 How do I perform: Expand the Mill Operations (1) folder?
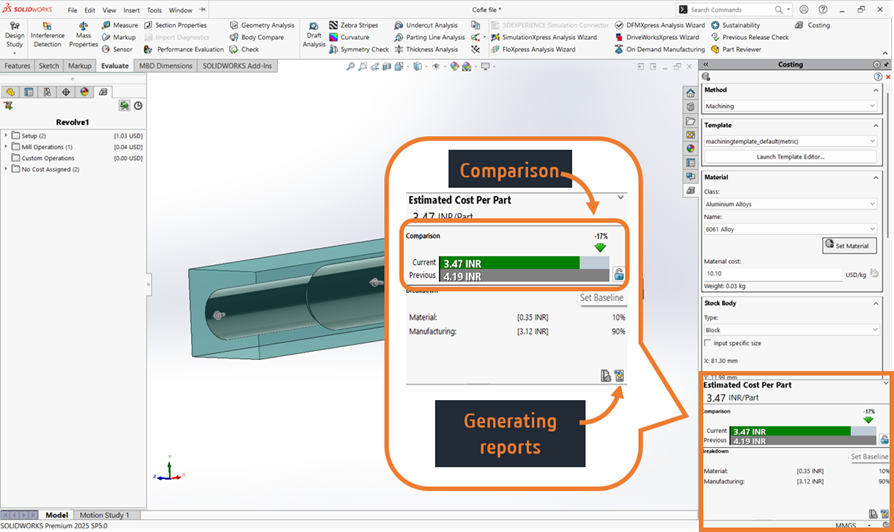click(x=6, y=147)
